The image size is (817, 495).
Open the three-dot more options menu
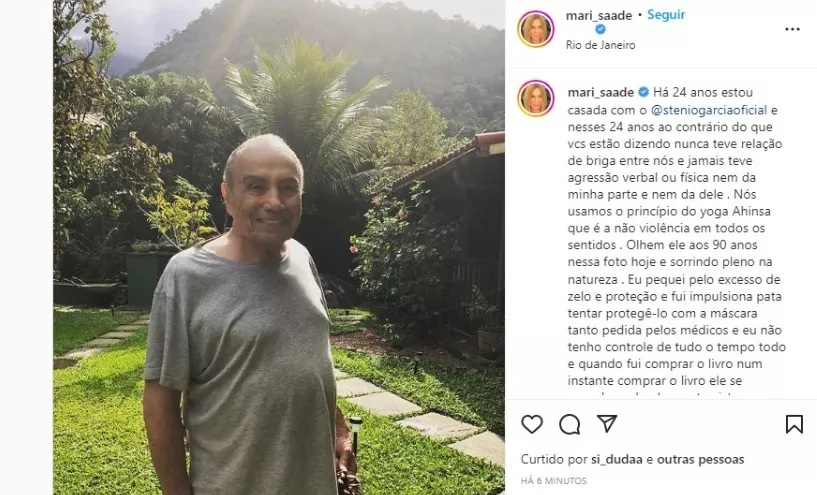[792, 29]
